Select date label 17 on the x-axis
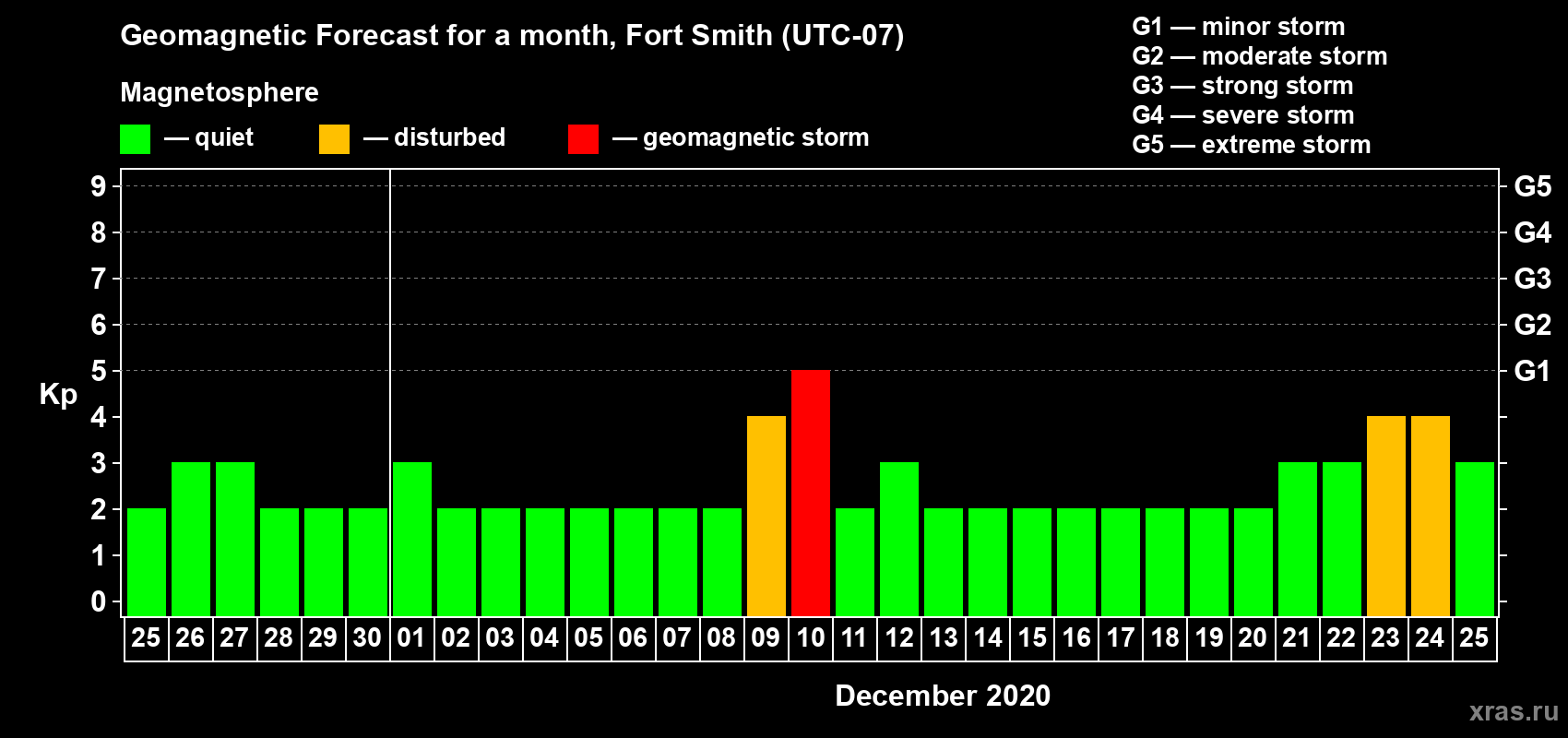1568x738 pixels. [x=1121, y=638]
